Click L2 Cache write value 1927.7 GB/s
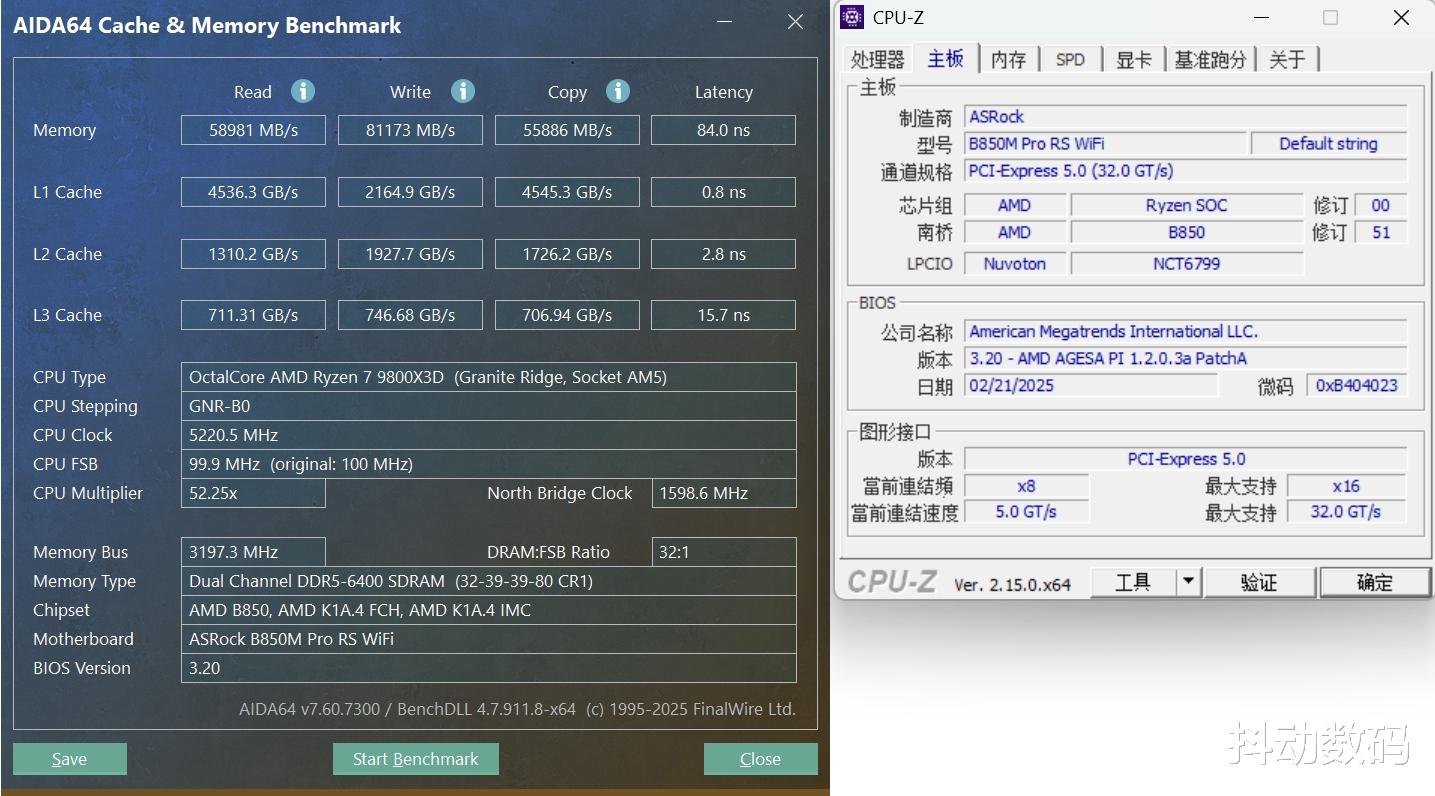 point(410,254)
